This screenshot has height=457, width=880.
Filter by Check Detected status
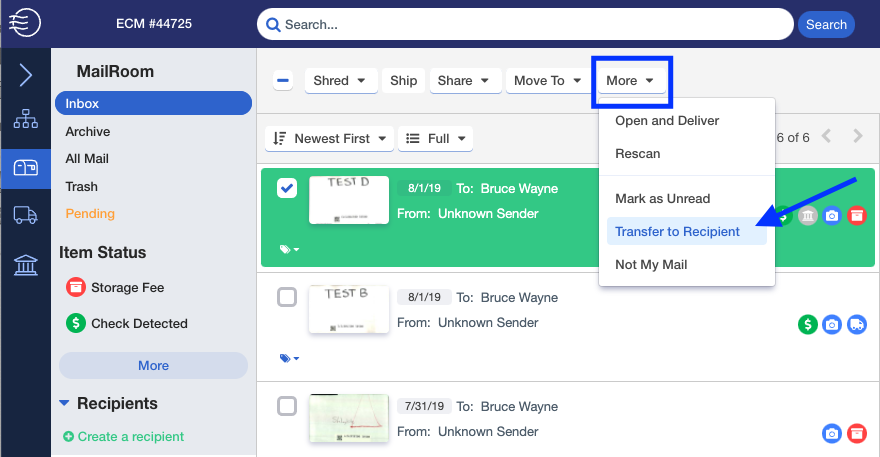139,323
